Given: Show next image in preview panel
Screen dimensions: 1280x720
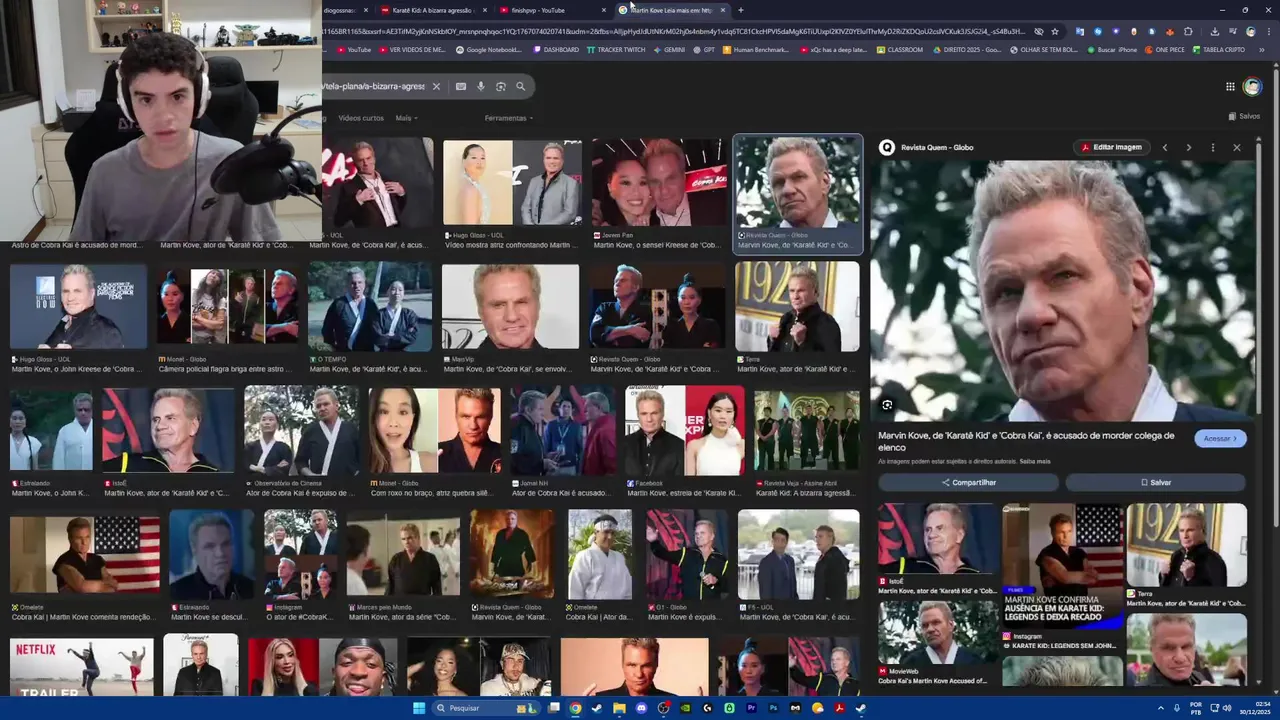Looking at the screenshot, I should (1188, 147).
